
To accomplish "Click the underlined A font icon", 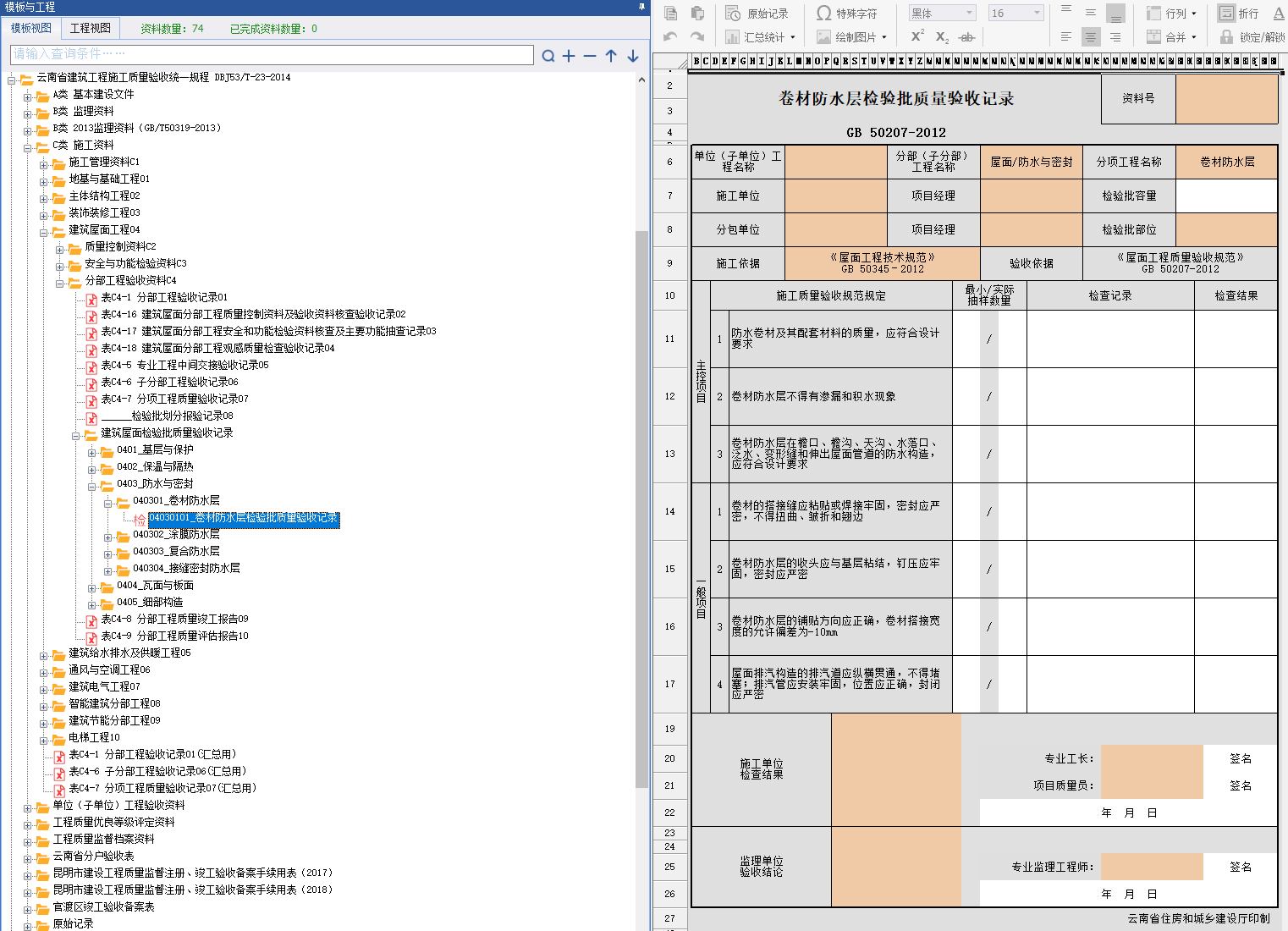I will [1278, 13].
